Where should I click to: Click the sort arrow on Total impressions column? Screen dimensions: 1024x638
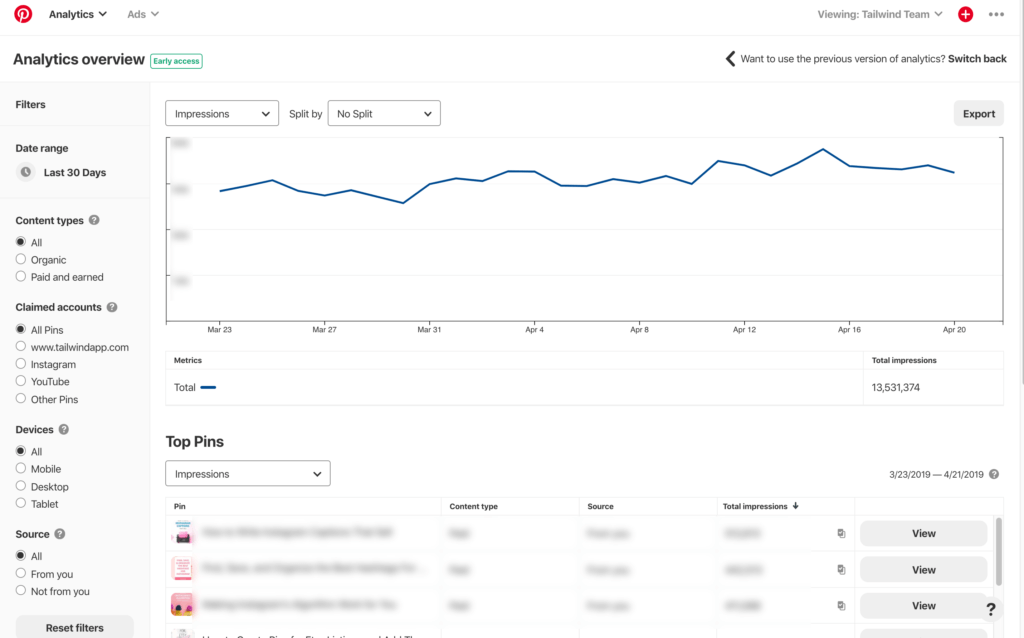click(796, 506)
